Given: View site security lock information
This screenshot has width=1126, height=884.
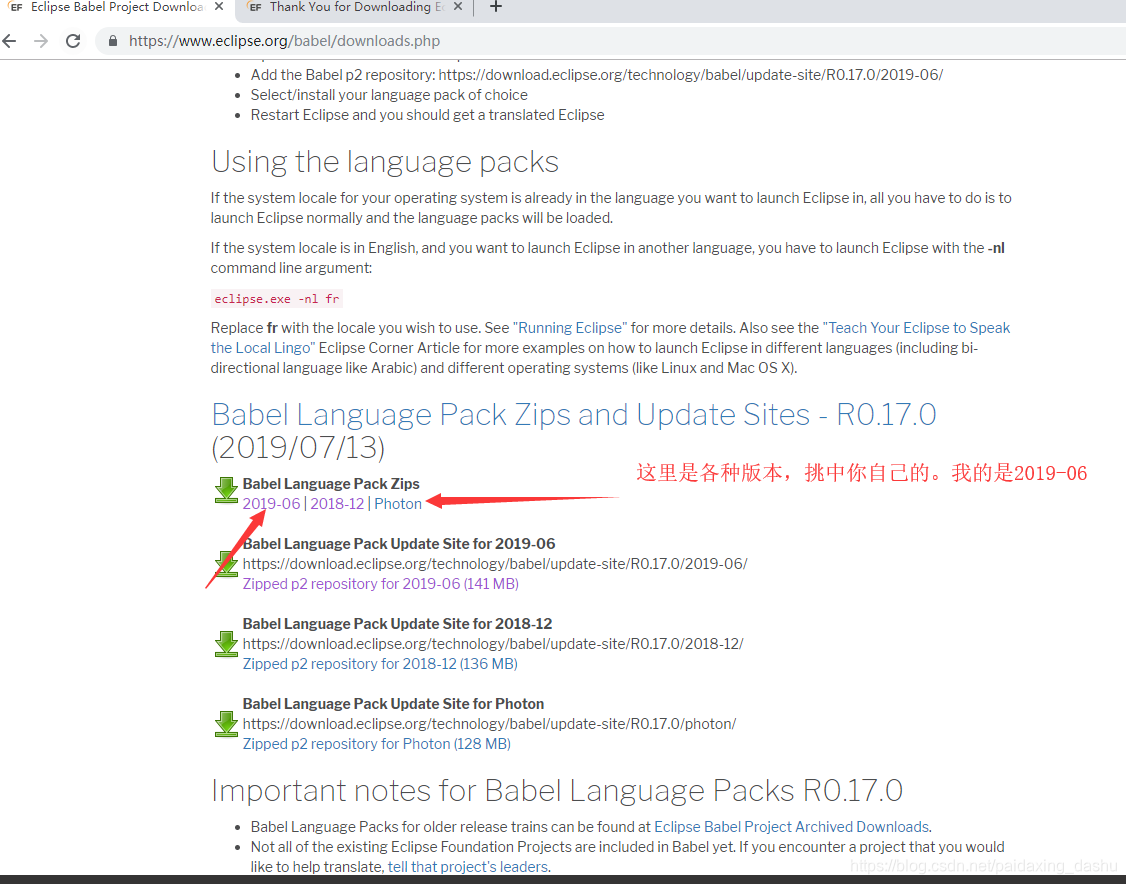Looking at the screenshot, I should point(113,41).
